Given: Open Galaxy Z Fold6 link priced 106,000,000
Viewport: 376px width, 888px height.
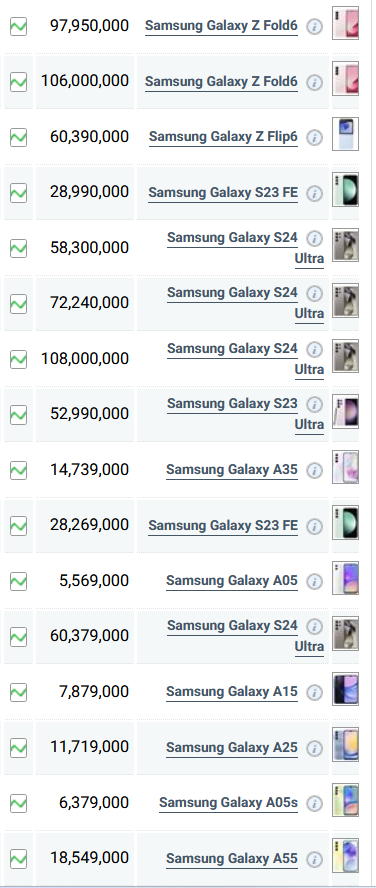Looking at the screenshot, I should [221, 82].
